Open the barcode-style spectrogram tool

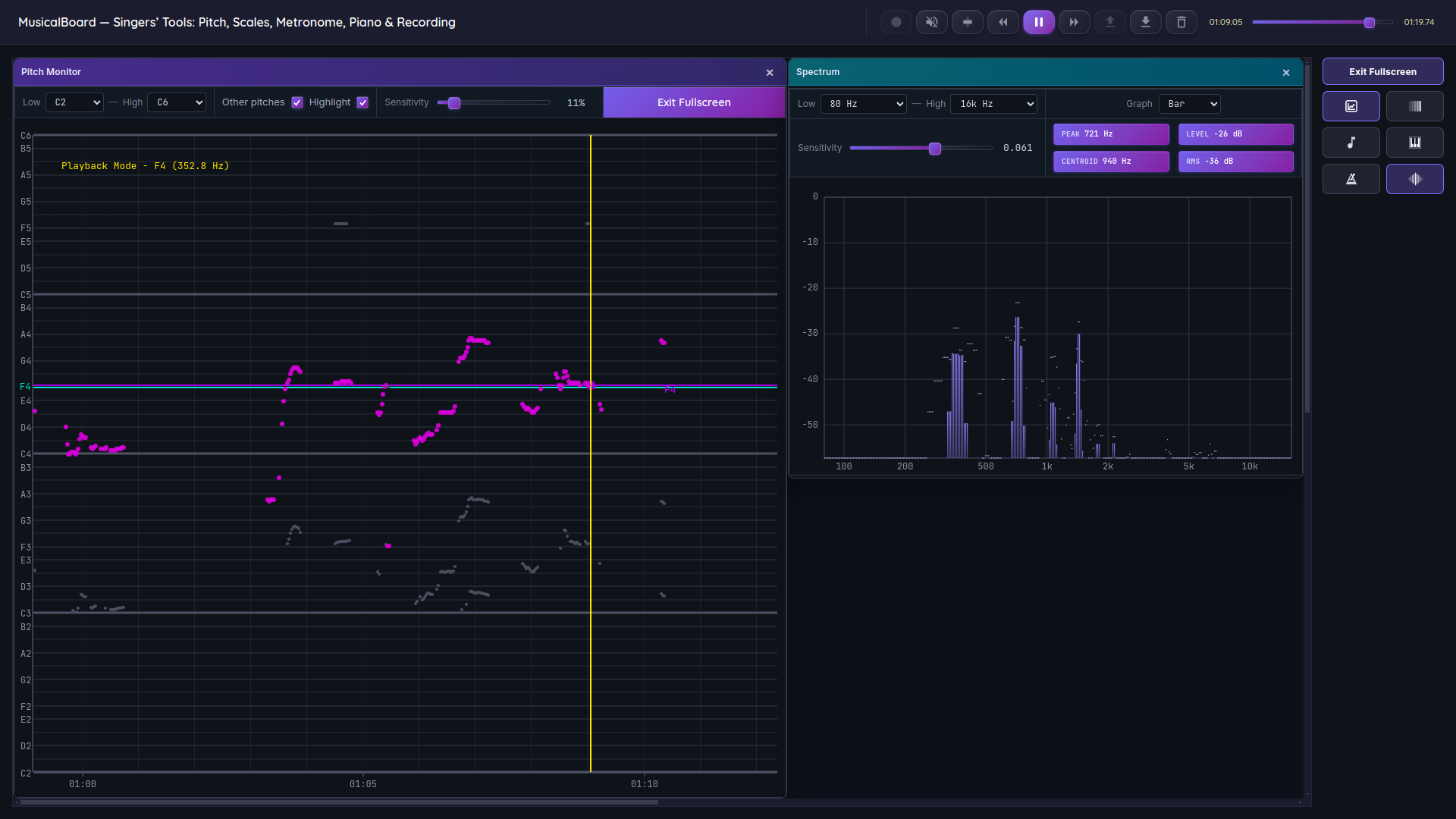pos(1414,106)
